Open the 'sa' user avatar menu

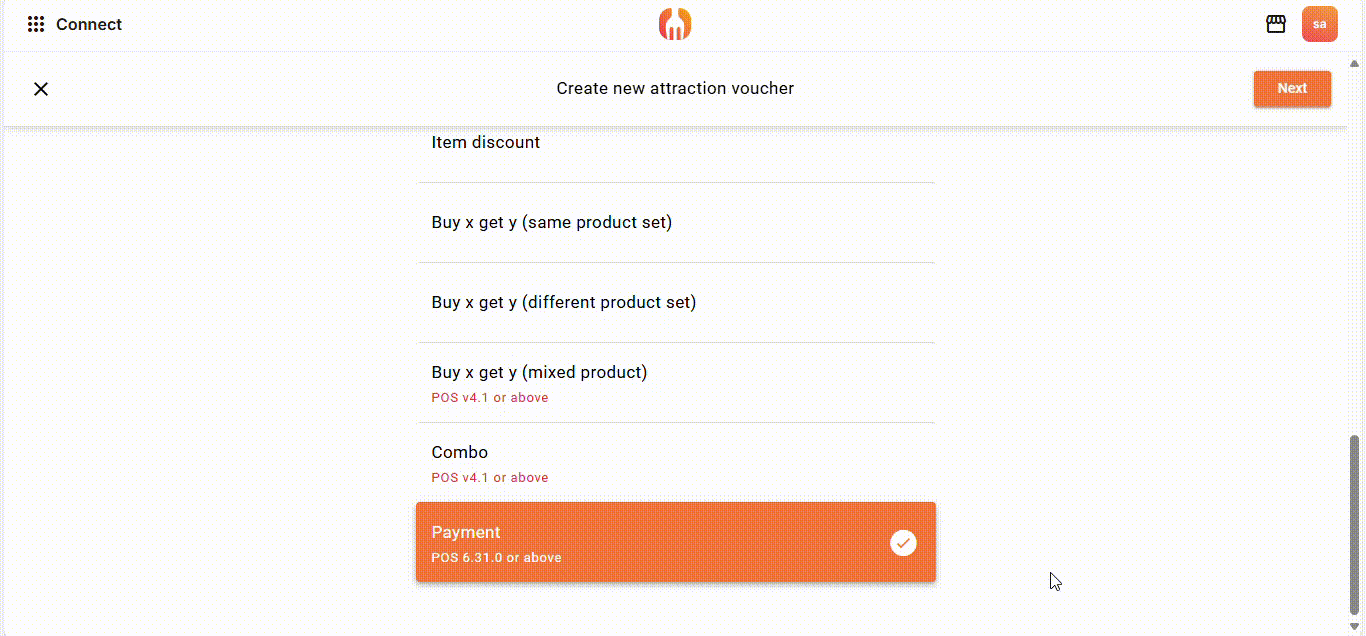click(1319, 25)
